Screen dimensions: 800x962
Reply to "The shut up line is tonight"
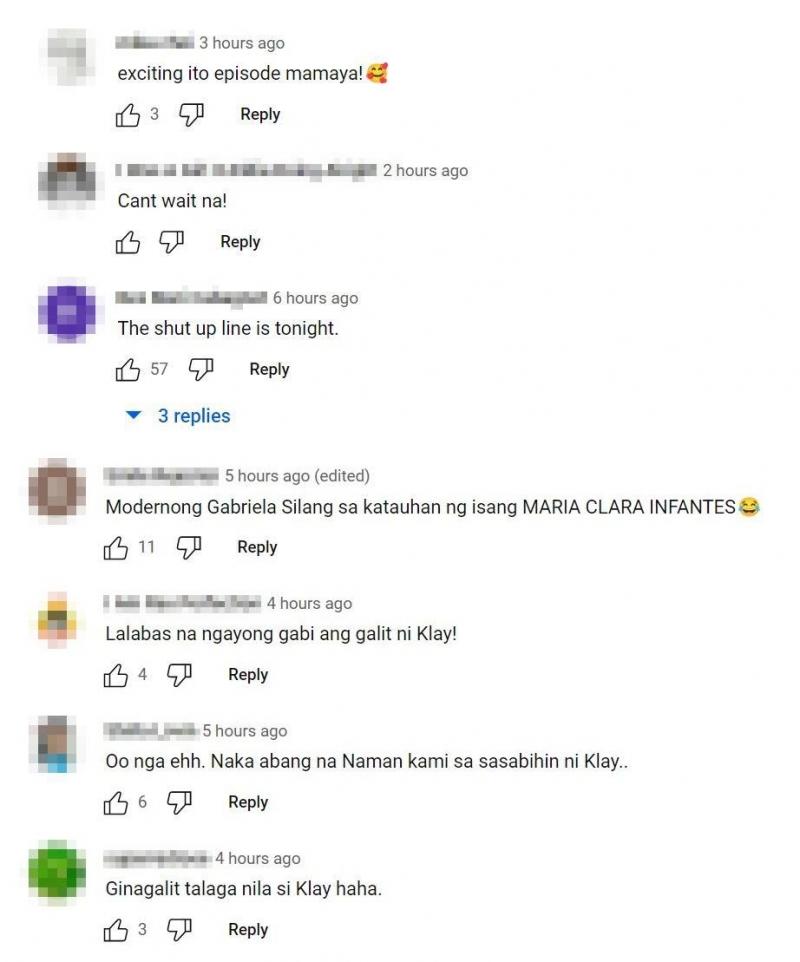(x=269, y=369)
